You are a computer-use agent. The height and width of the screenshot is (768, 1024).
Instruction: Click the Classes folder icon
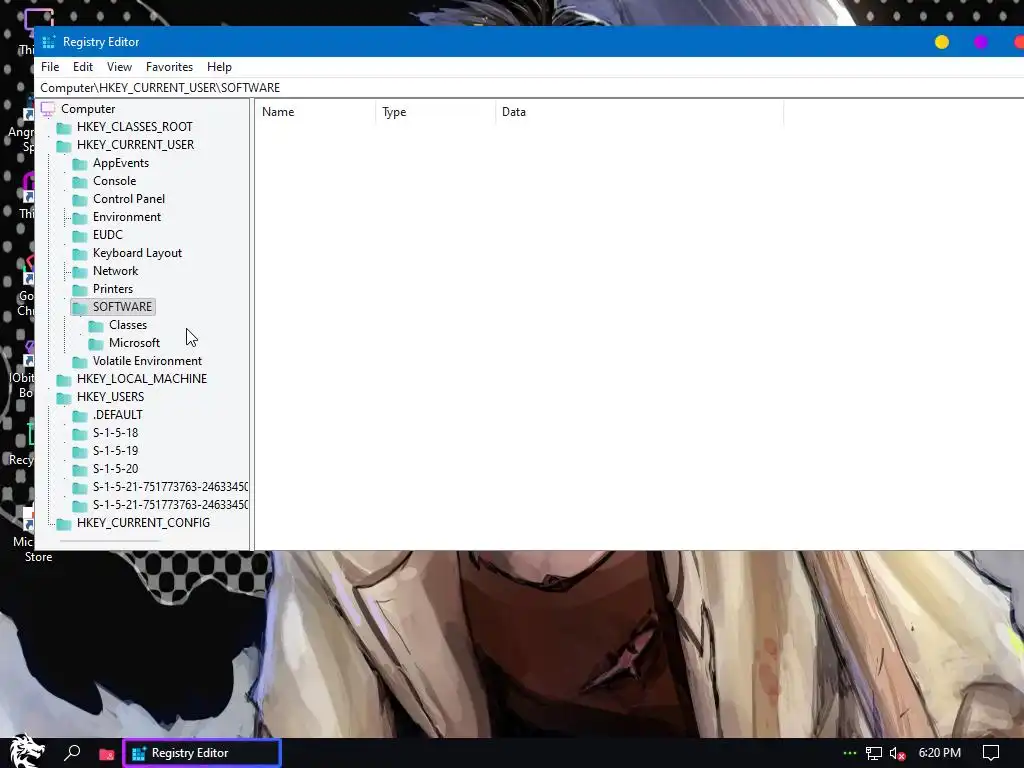[x=96, y=325]
